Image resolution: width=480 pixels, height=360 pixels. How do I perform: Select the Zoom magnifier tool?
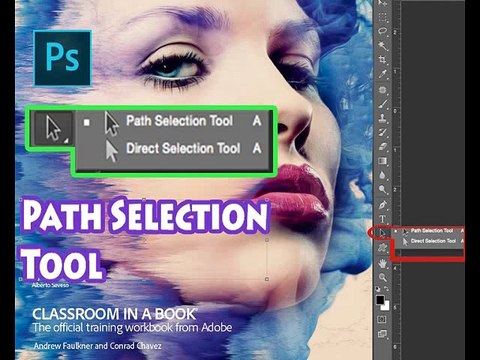[383, 277]
